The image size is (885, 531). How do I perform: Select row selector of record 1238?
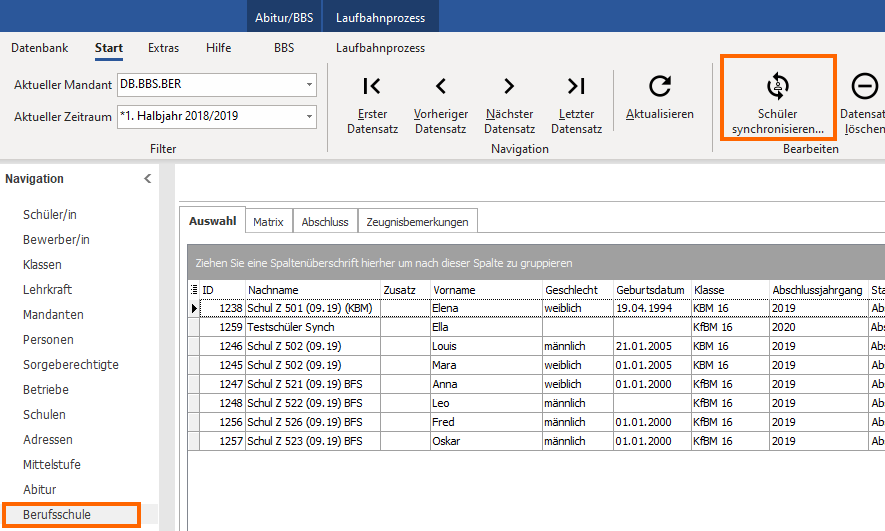tap(194, 308)
